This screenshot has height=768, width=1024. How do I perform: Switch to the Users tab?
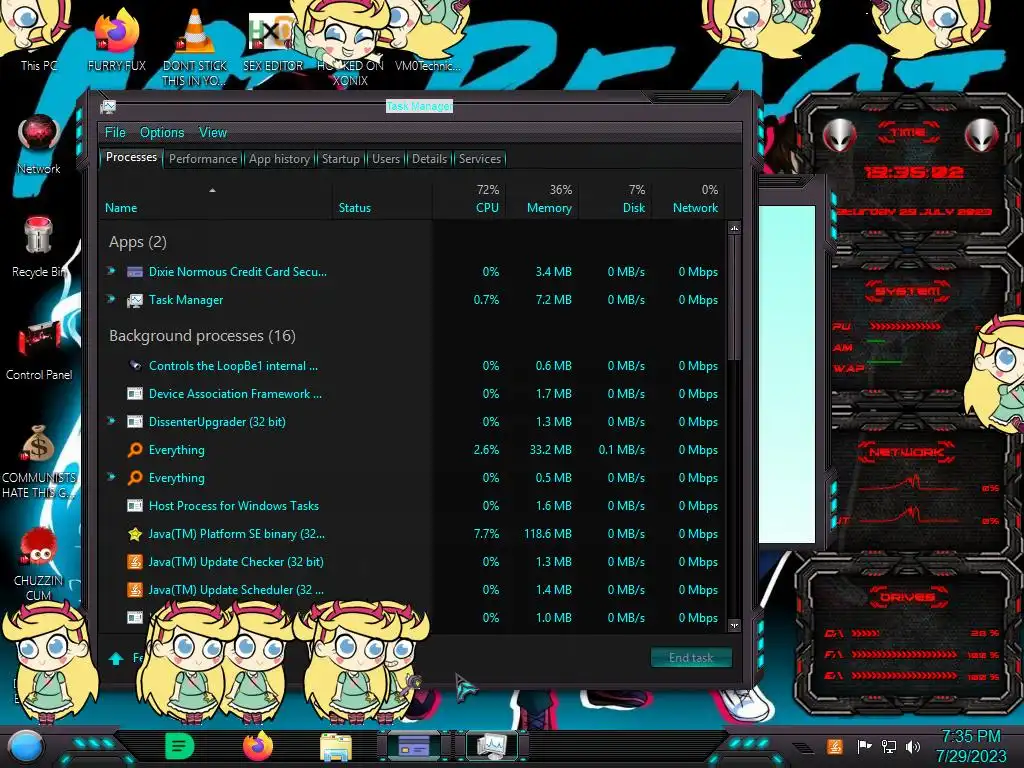[386, 159]
